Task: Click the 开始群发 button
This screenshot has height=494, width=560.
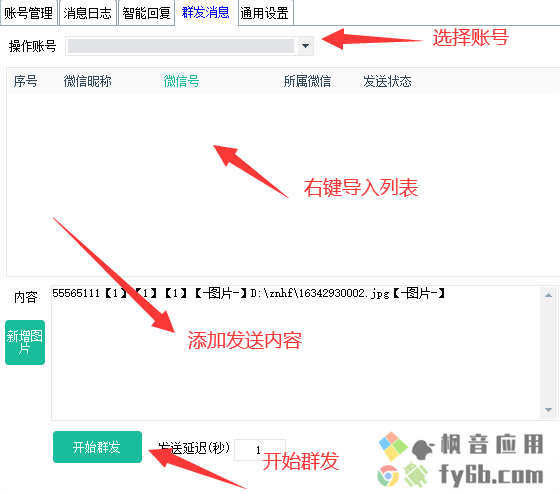Action: pos(97,447)
